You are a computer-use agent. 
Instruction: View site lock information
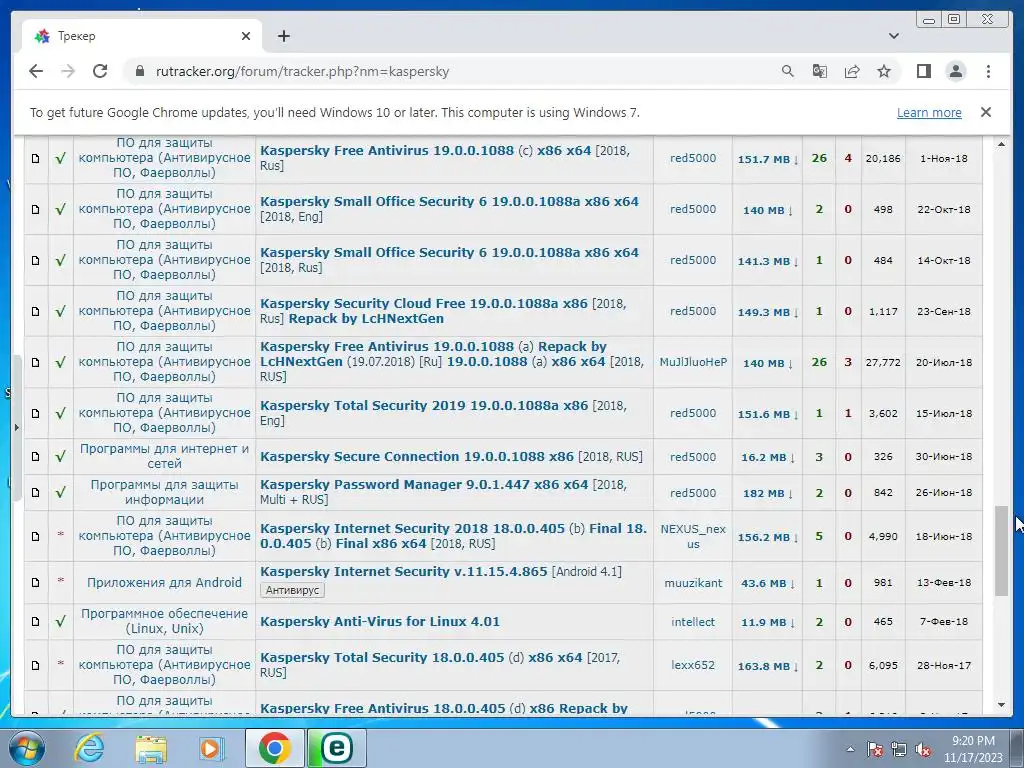pyautogui.click(x=139, y=71)
